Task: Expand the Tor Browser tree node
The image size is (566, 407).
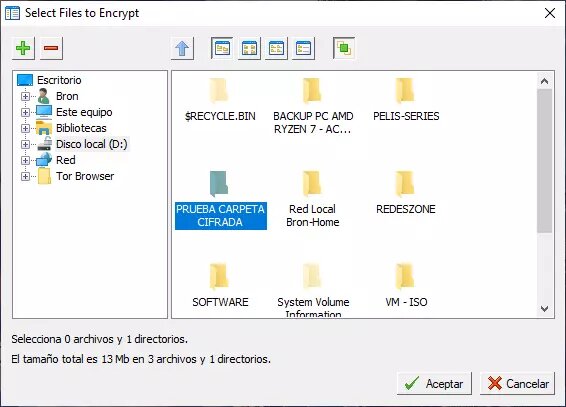Action: pos(25,176)
